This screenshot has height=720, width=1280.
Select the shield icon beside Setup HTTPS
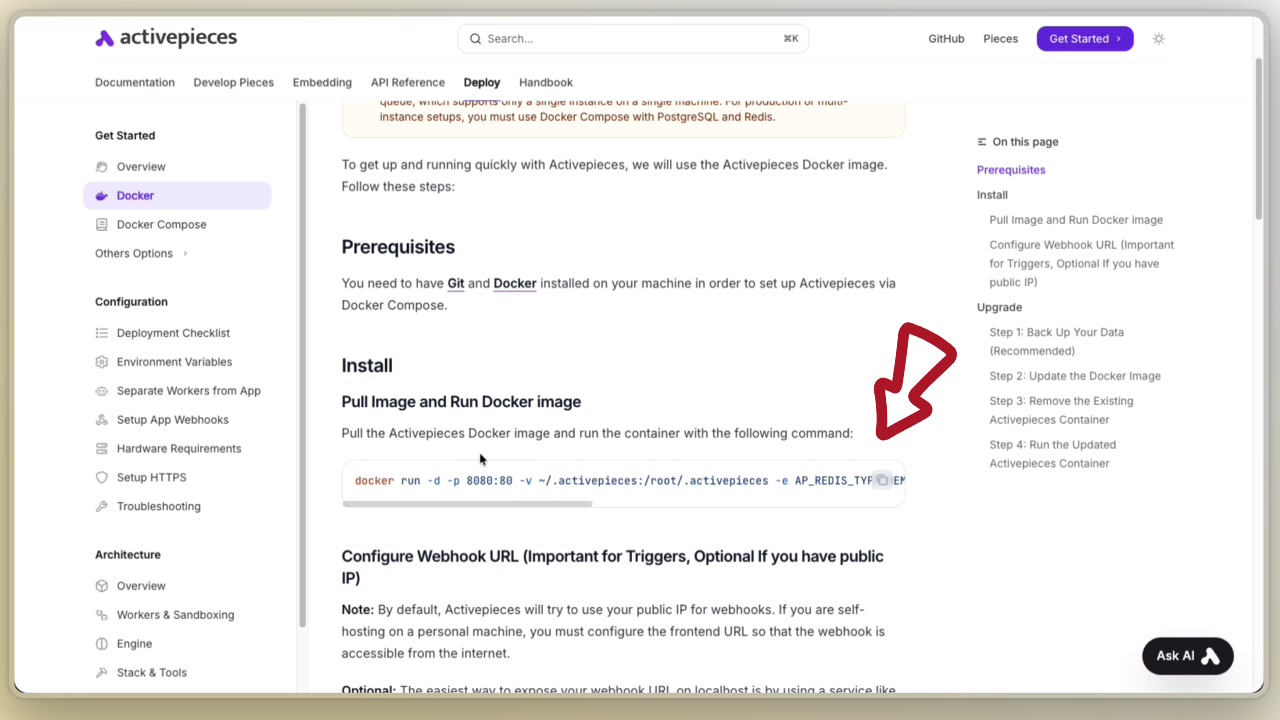coord(101,477)
